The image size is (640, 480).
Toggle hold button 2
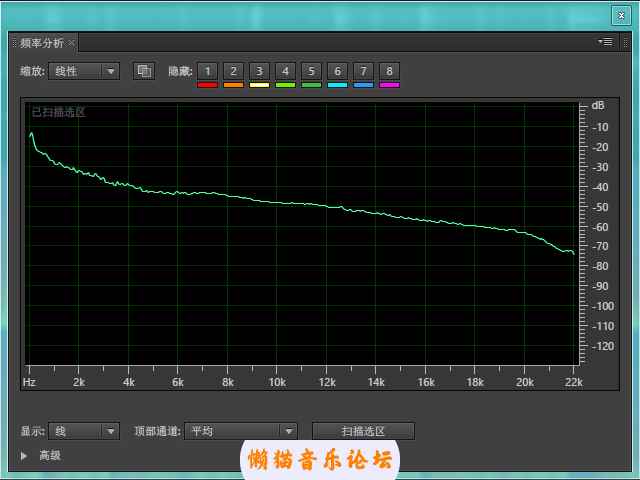click(x=233, y=71)
